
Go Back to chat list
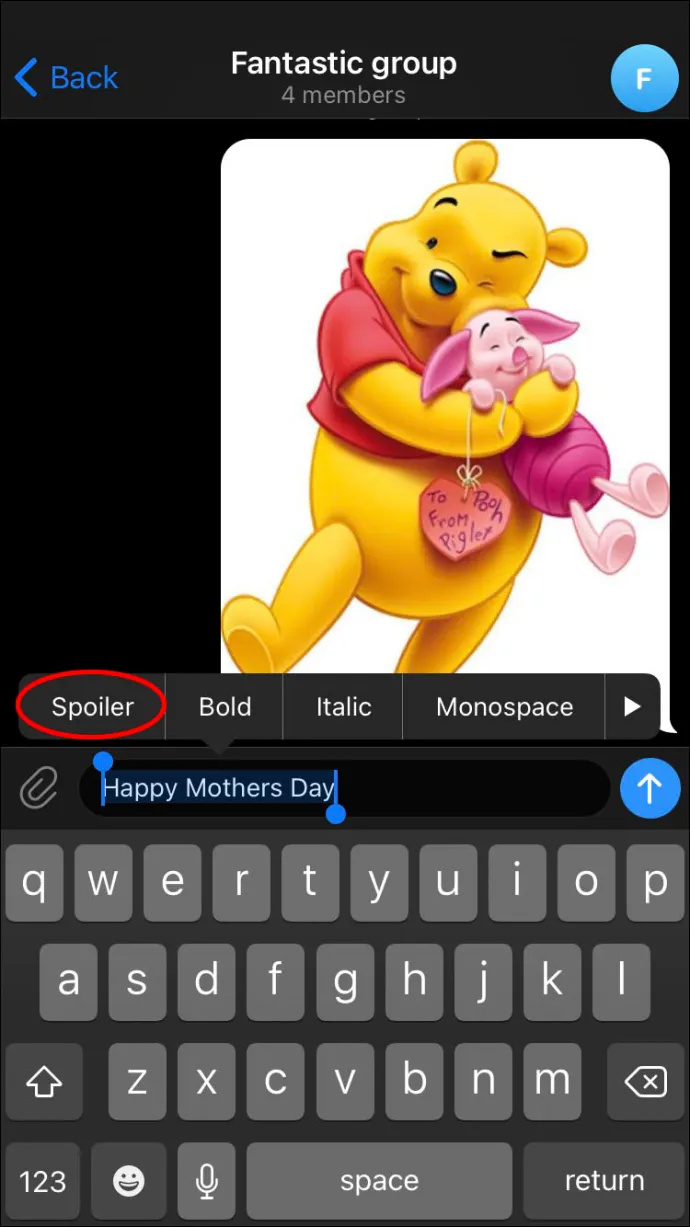[x=66, y=77]
